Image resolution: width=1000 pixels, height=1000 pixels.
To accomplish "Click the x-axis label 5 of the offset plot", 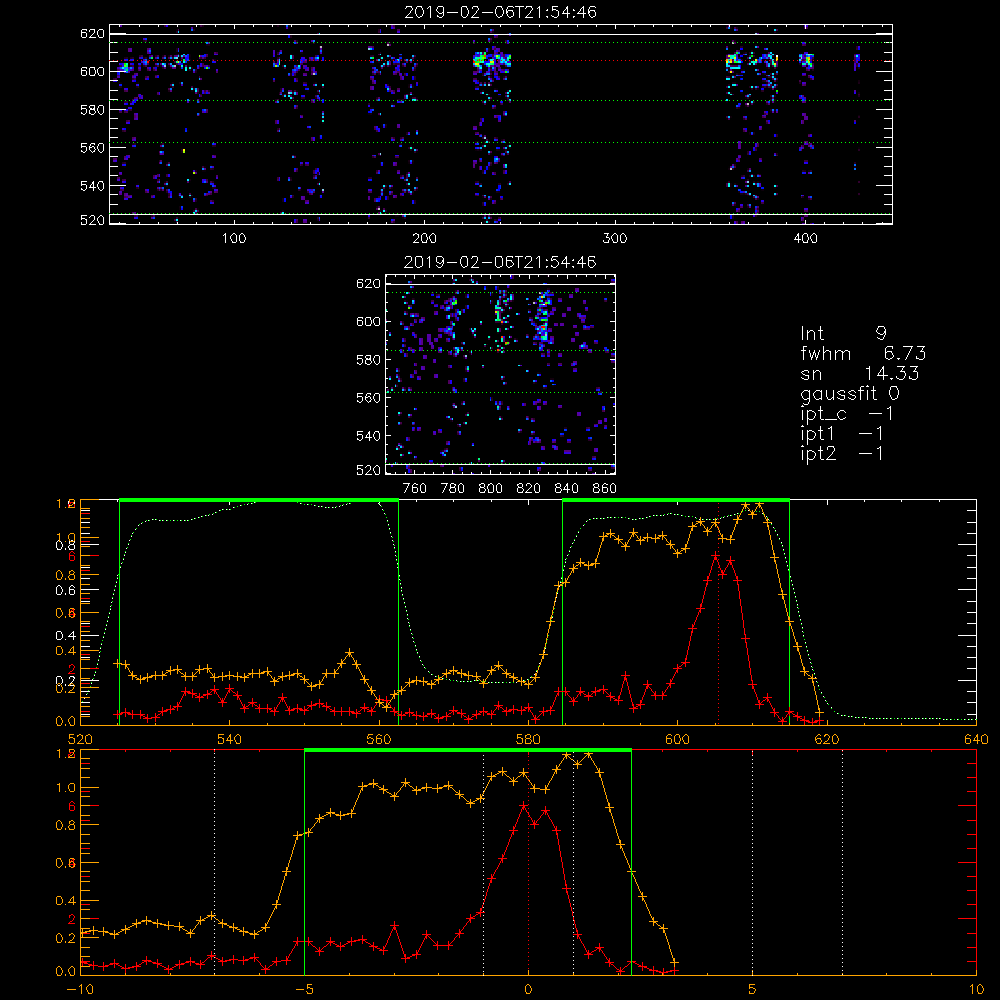I will click(753, 989).
